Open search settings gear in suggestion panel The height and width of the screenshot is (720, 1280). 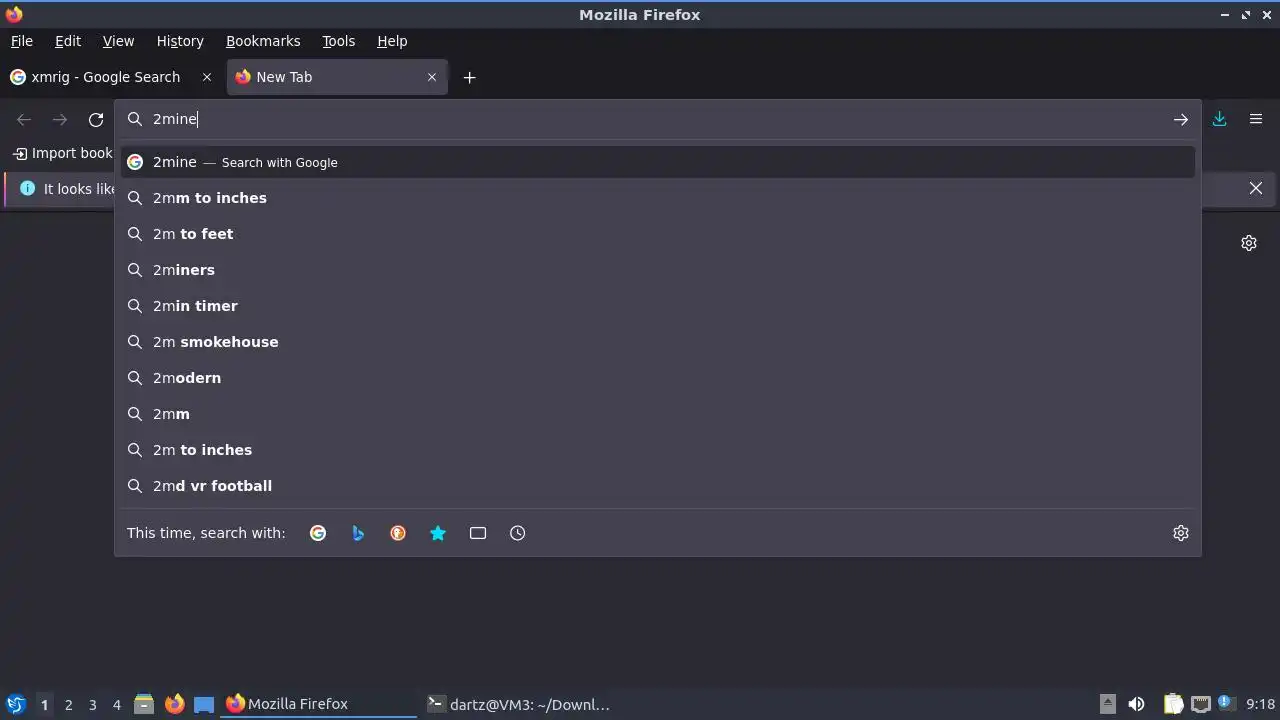coord(1181,533)
